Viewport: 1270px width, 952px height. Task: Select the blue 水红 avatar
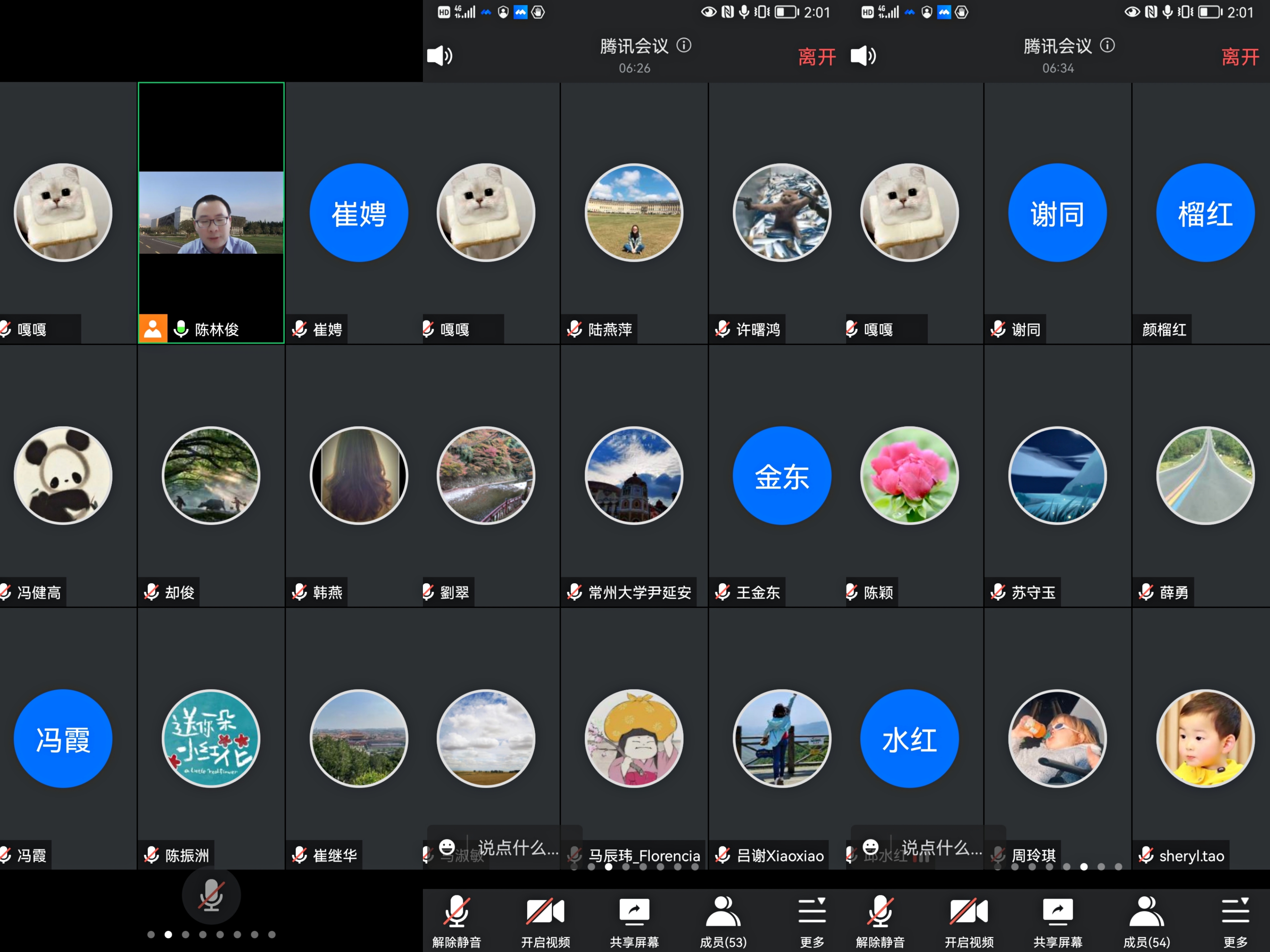tap(909, 738)
